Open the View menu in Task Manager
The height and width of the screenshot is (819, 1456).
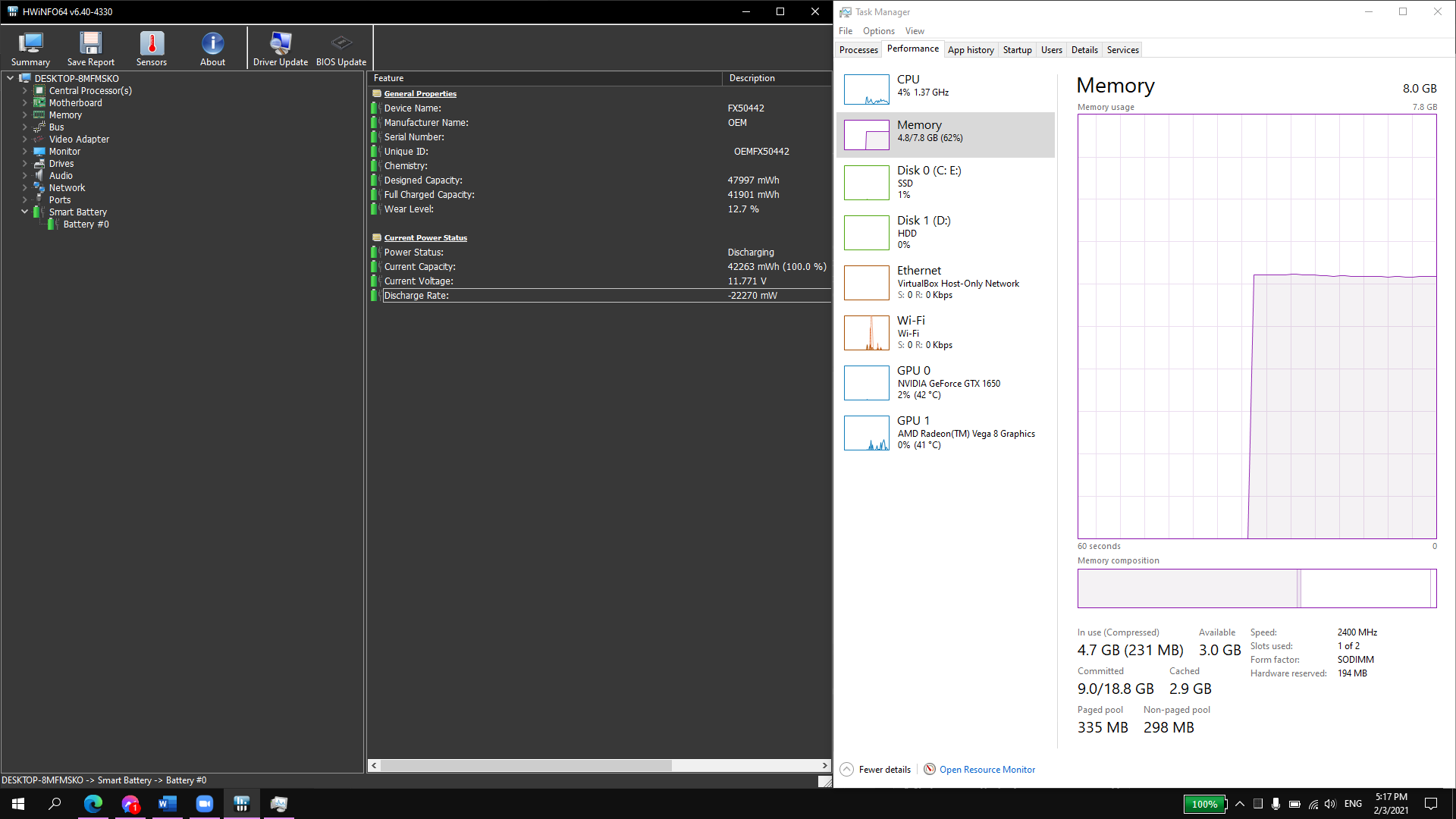pos(915,31)
